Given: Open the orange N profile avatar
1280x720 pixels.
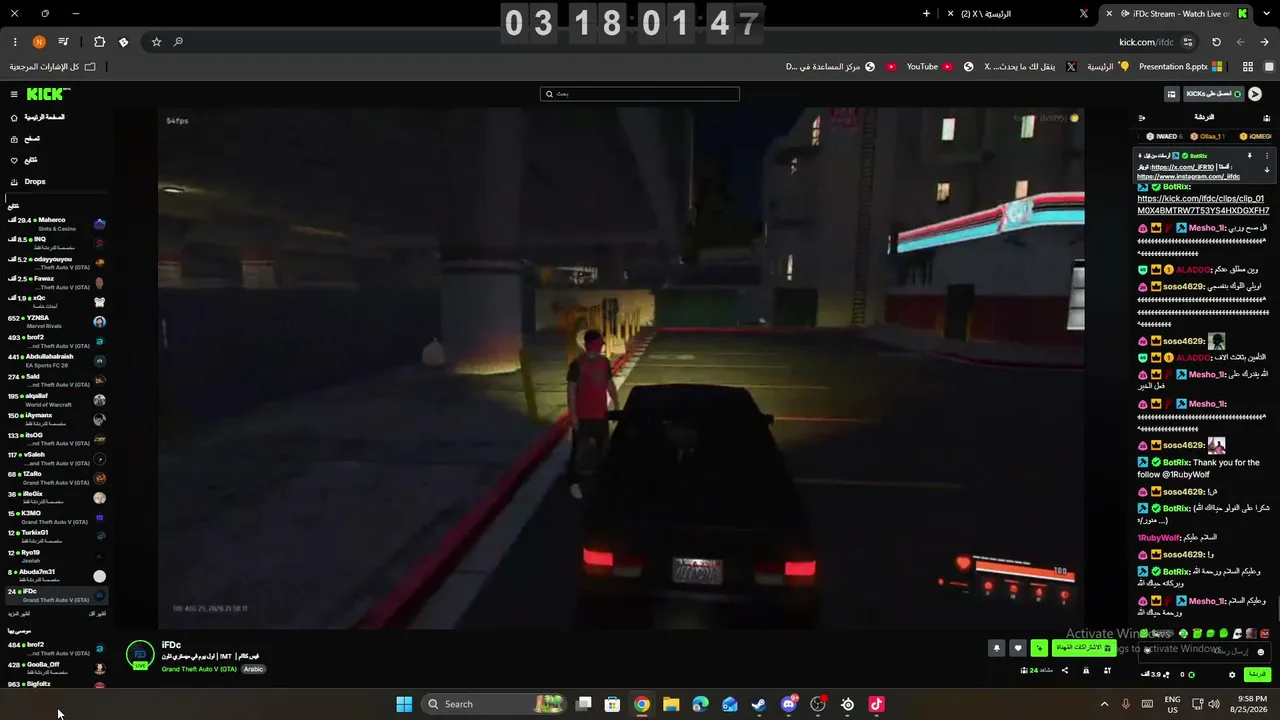Looking at the screenshot, I should coord(39,42).
